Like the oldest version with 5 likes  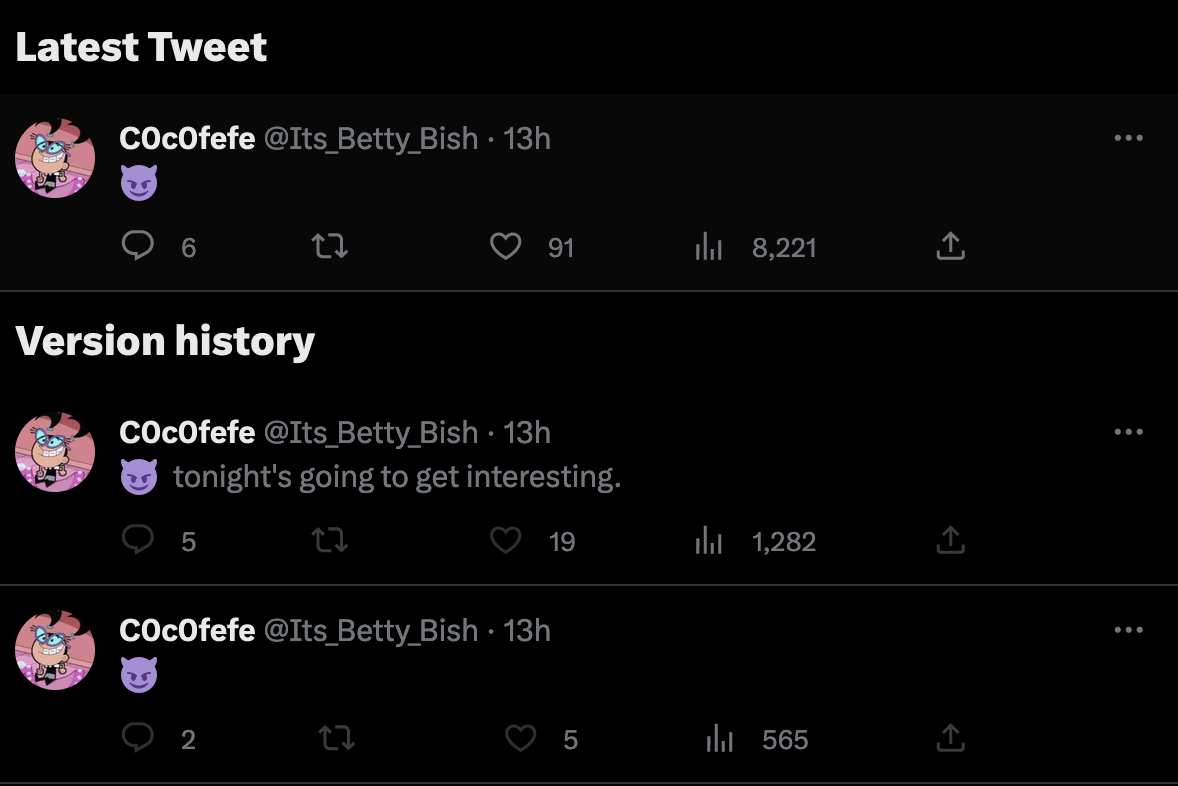click(x=521, y=738)
